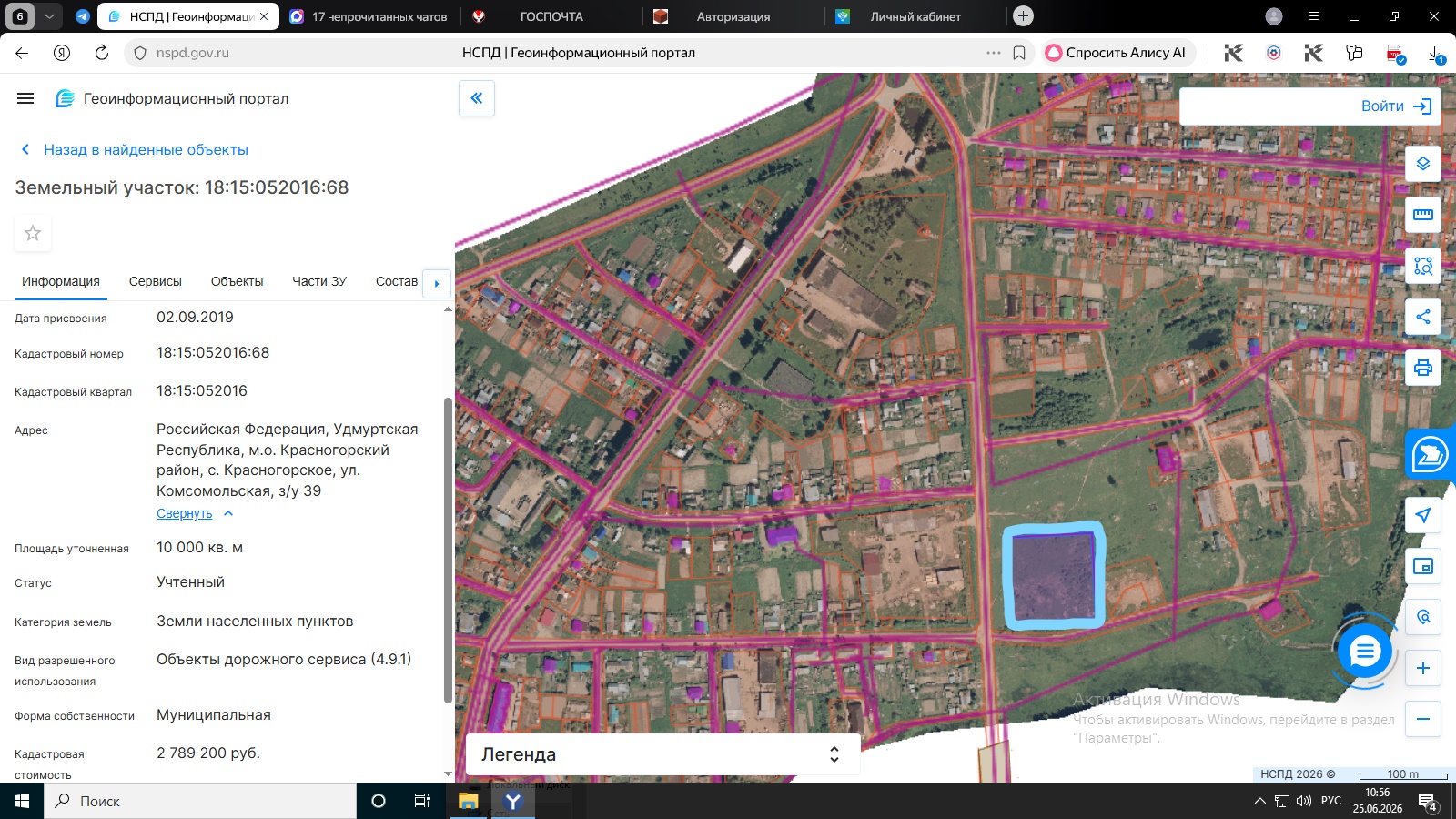Collapse the address with Свернуть link
Image resolution: width=1456 pixels, height=819 pixels.
(x=195, y=513)
